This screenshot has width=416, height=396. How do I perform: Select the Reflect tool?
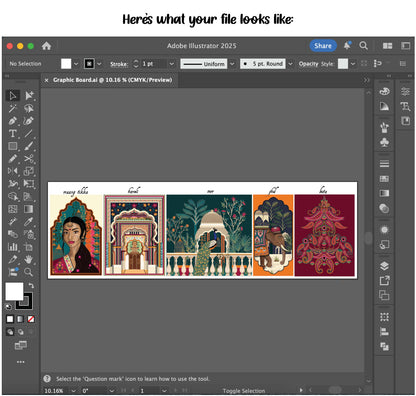pyautogui.click(x=13, y=171)
